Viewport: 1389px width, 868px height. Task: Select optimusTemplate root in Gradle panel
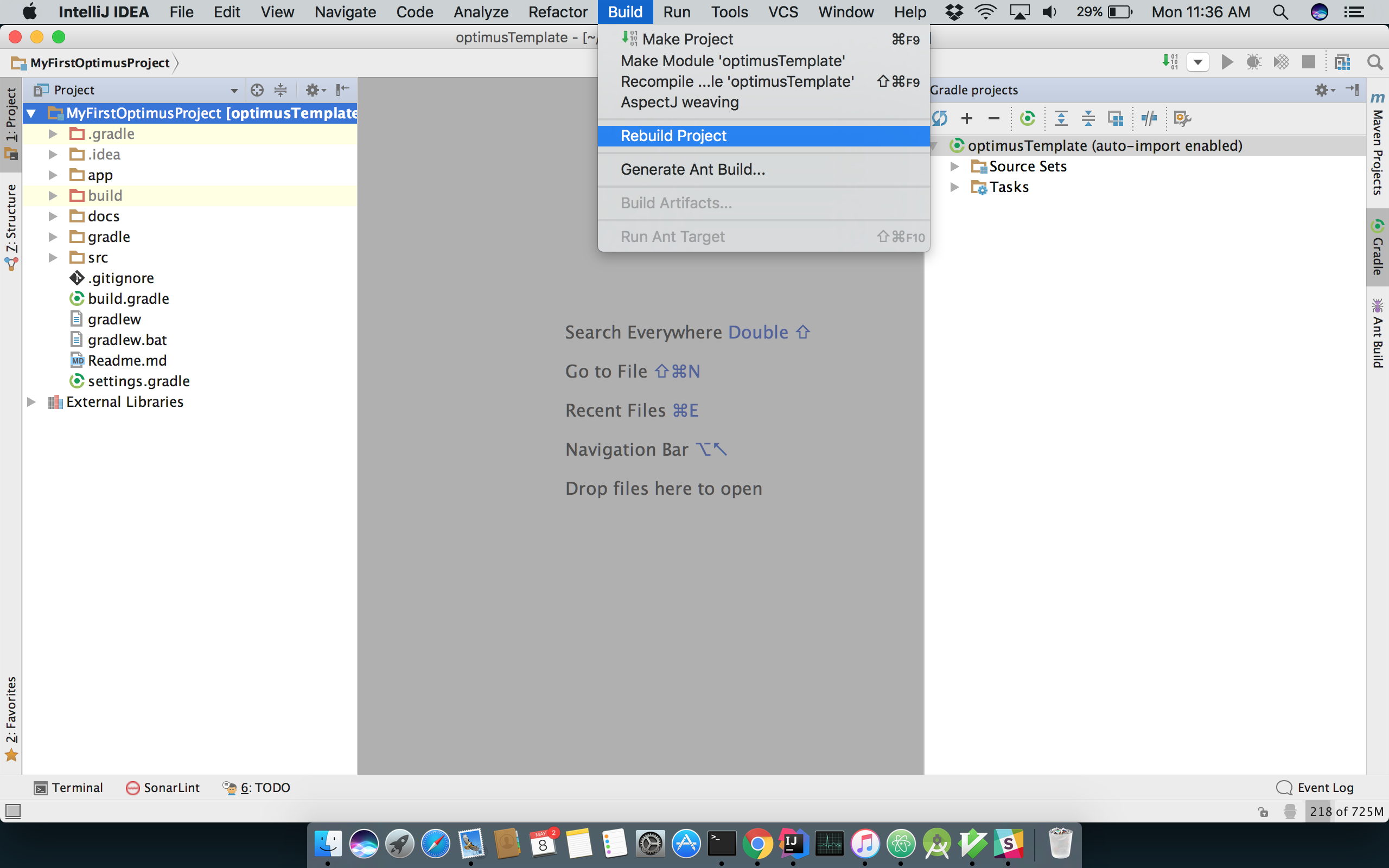pyautogui.click(x=1104, y=146)
